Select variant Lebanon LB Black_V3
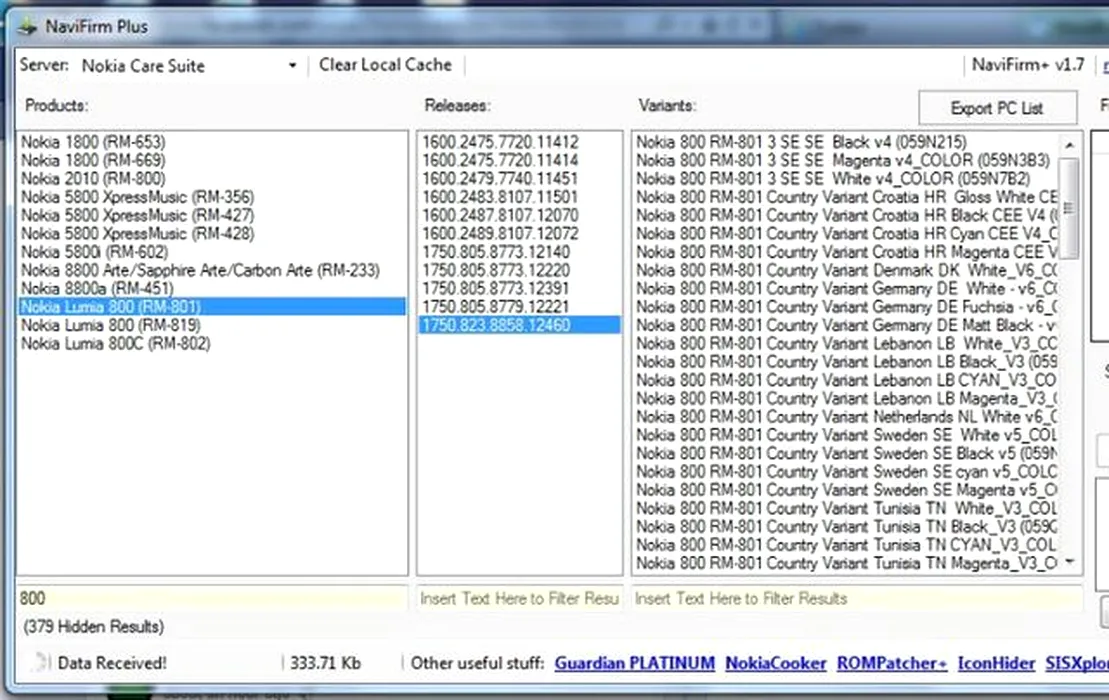Viewport: 1109px width, 700px height. point(847,362)
